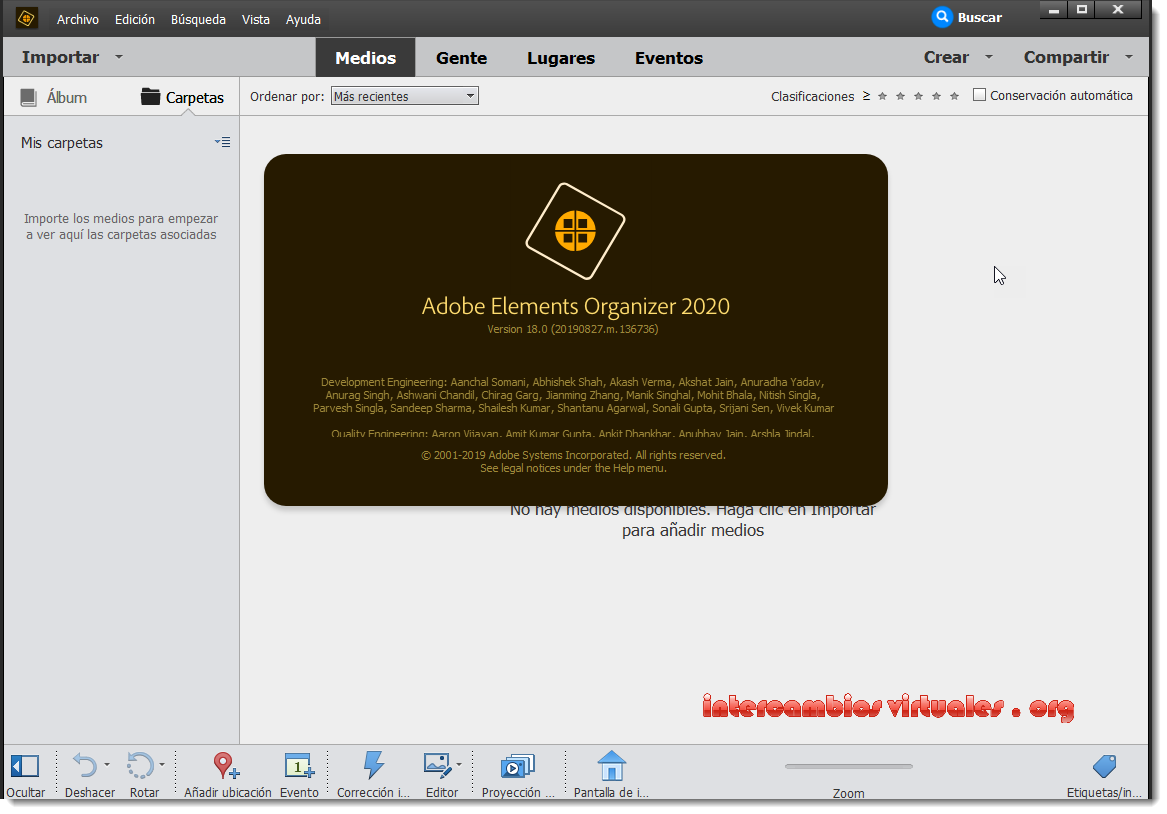Click 'para añadir medios' message text
Screen dimensions: 1167x814
click(693, 531)
